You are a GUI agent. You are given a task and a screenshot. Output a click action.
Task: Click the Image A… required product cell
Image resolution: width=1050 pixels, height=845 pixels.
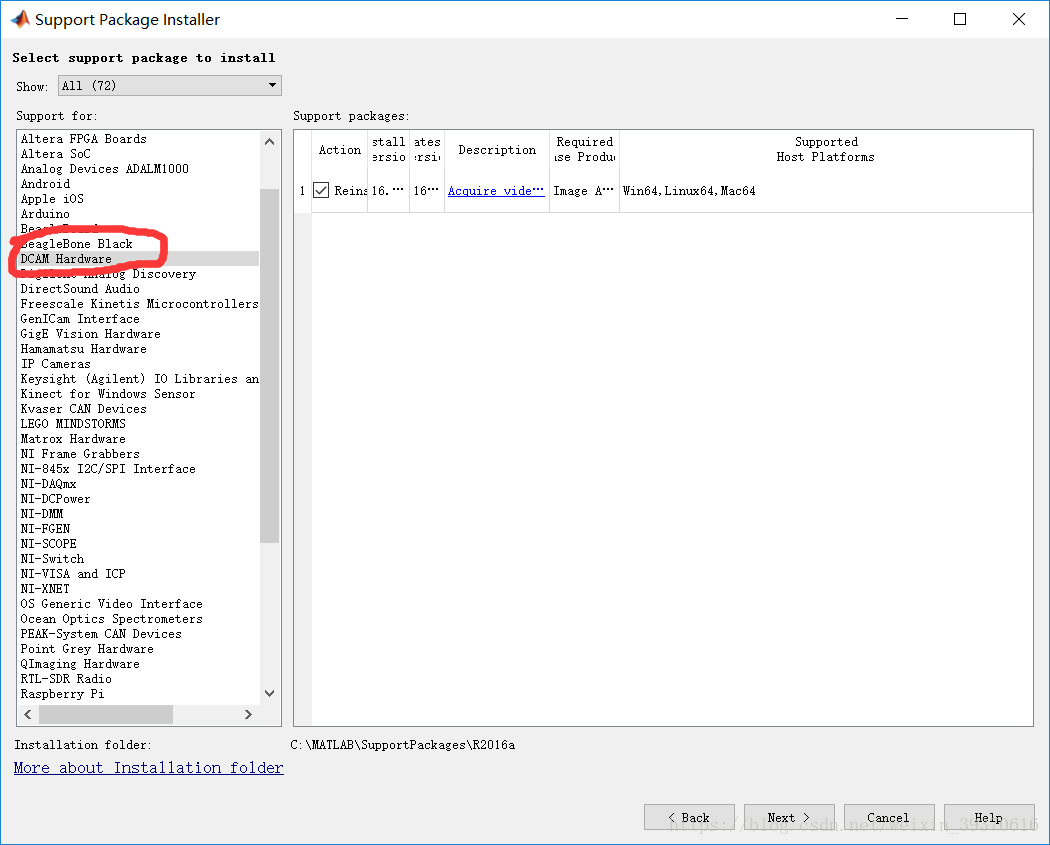[584, 191]
